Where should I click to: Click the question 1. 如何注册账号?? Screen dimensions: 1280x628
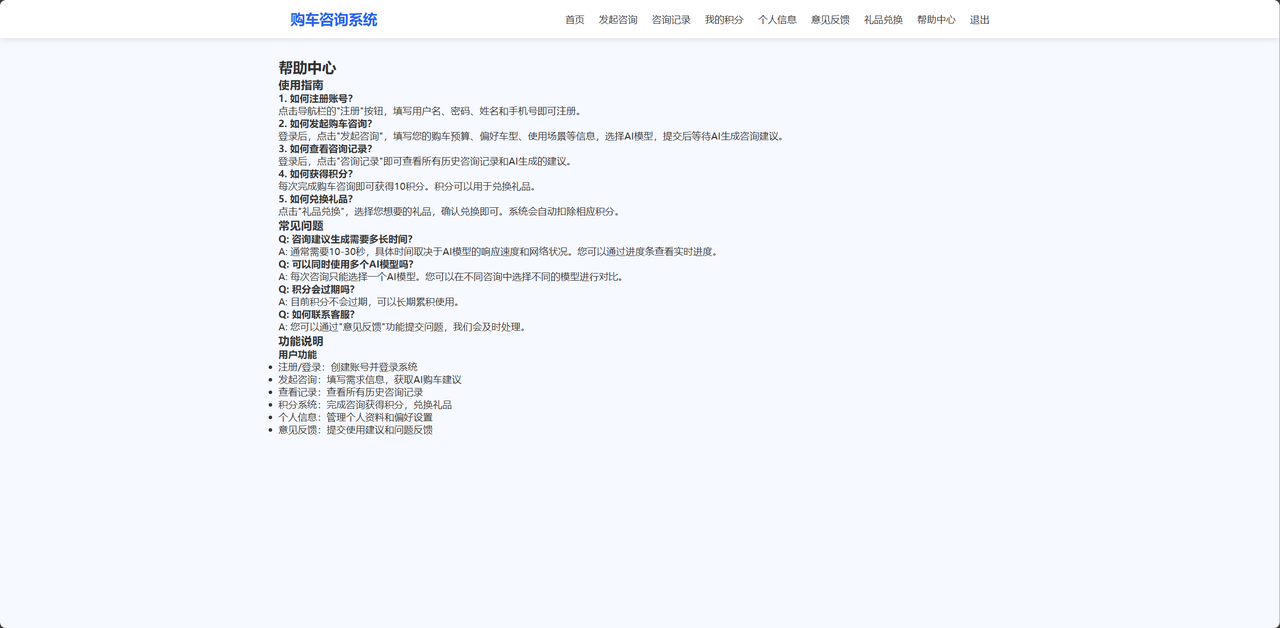(x=315, y=99)
